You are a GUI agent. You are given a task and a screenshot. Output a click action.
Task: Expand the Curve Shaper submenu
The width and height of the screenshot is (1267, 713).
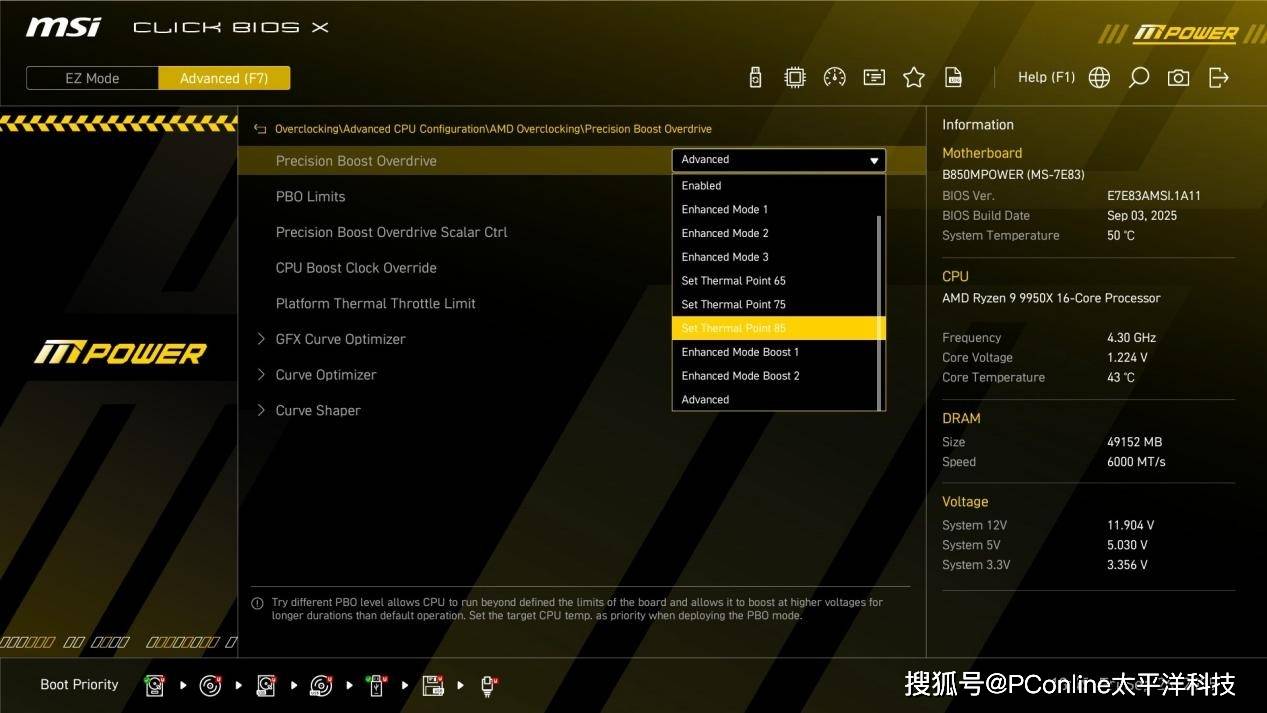[318, 410]
